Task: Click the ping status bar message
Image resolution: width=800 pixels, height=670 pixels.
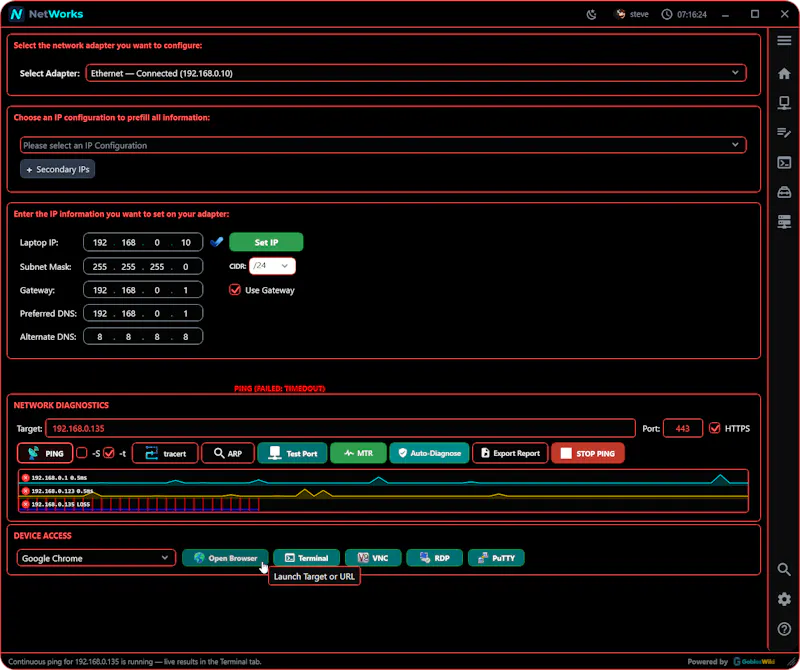Action: coord(135,661)
